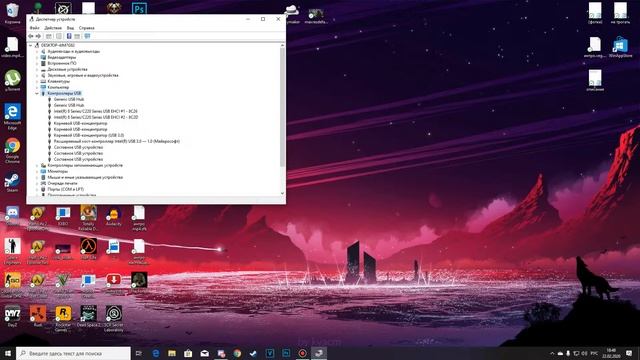This screenshot has width=640, height=360.
Task: Expand the Клавиатуры category
Action: pos(37,81)
